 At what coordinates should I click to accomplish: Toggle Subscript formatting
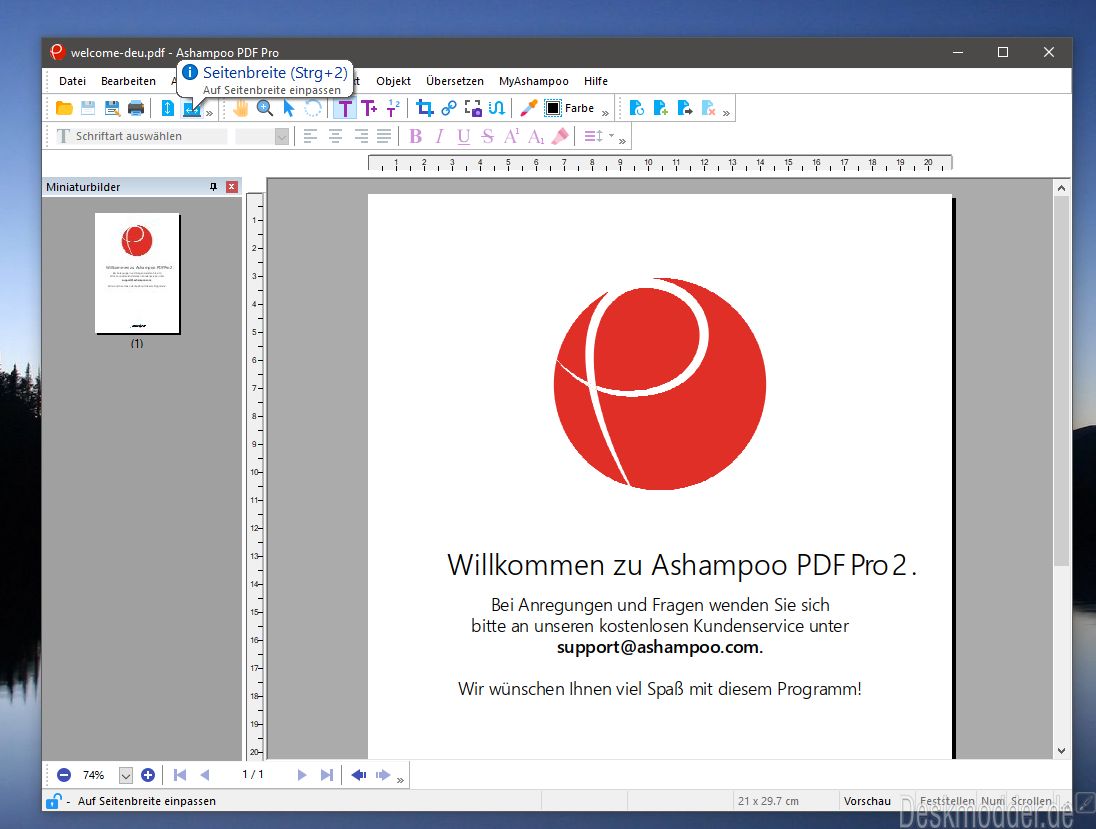tap(536, 136)
